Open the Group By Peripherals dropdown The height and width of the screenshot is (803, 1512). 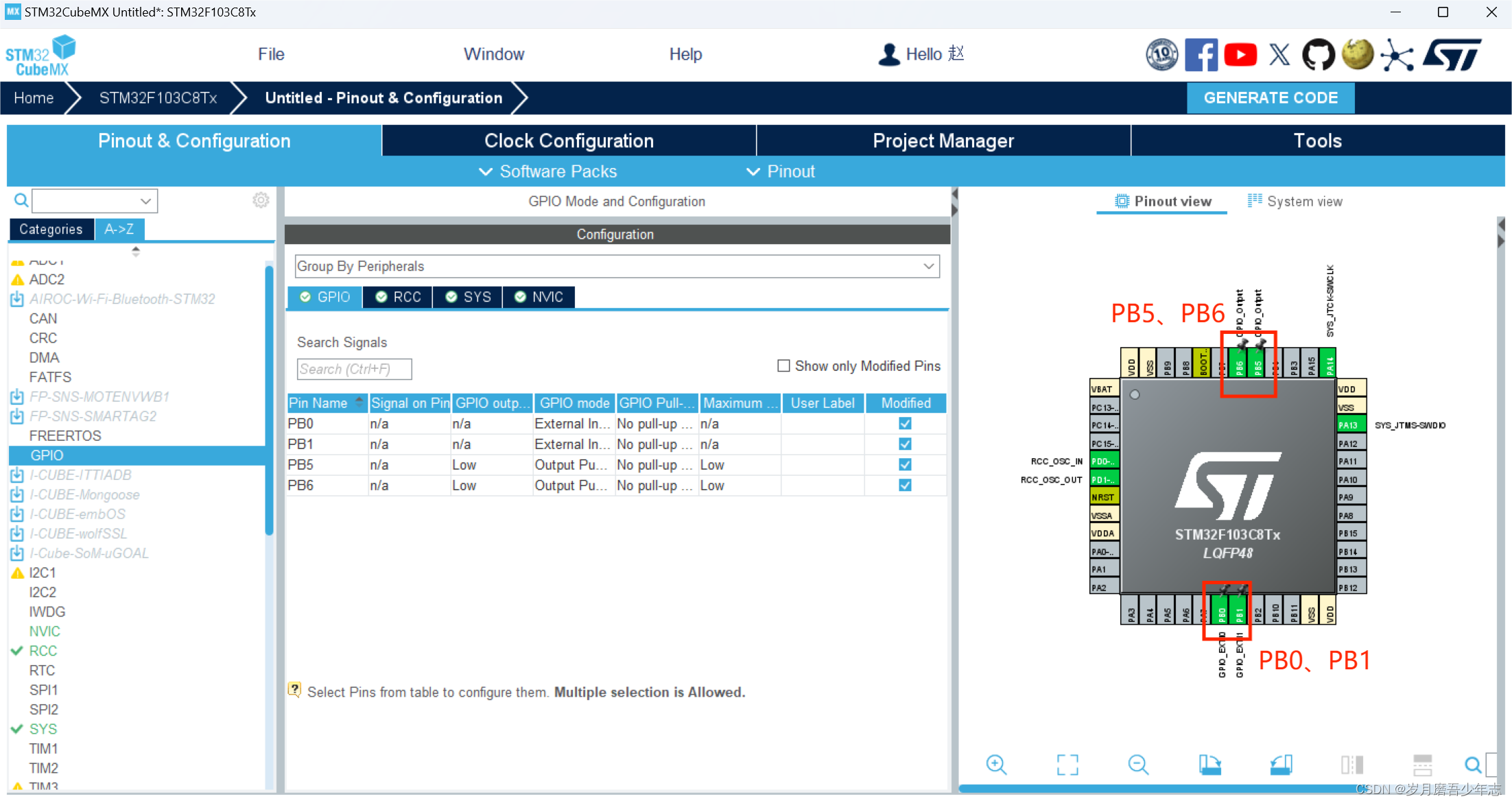click(x=616, y=266)
